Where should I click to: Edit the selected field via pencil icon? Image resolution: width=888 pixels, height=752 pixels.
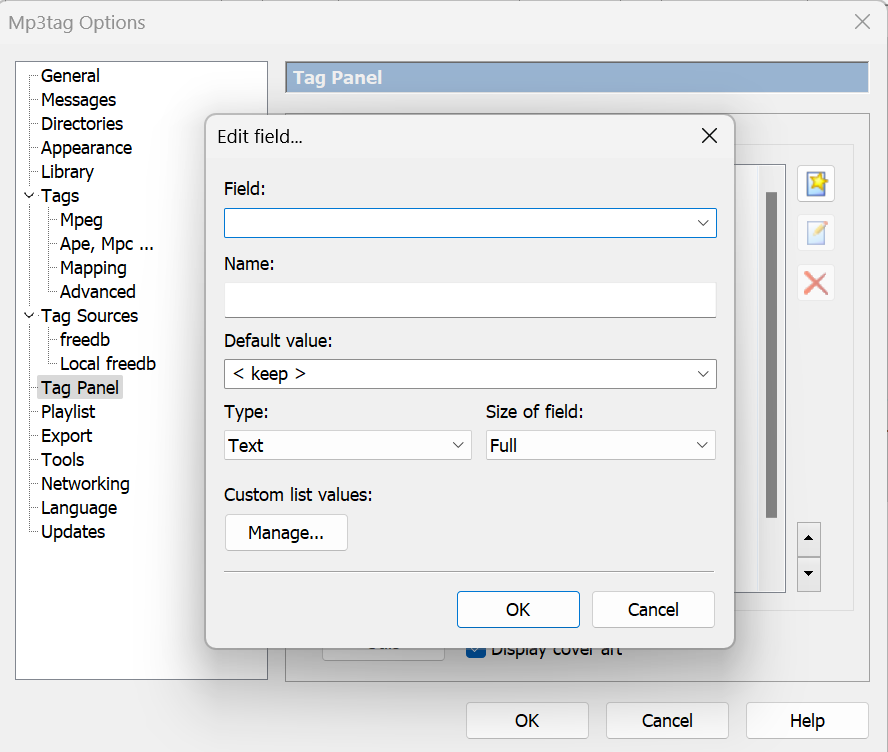click(x=815, y=233)
